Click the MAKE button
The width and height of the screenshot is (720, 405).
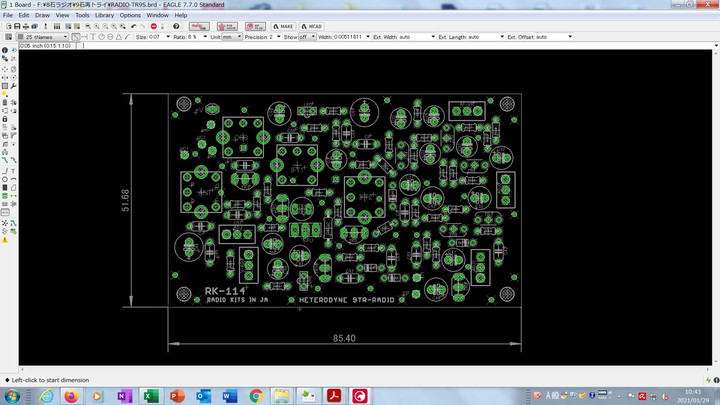pos(285,26)
